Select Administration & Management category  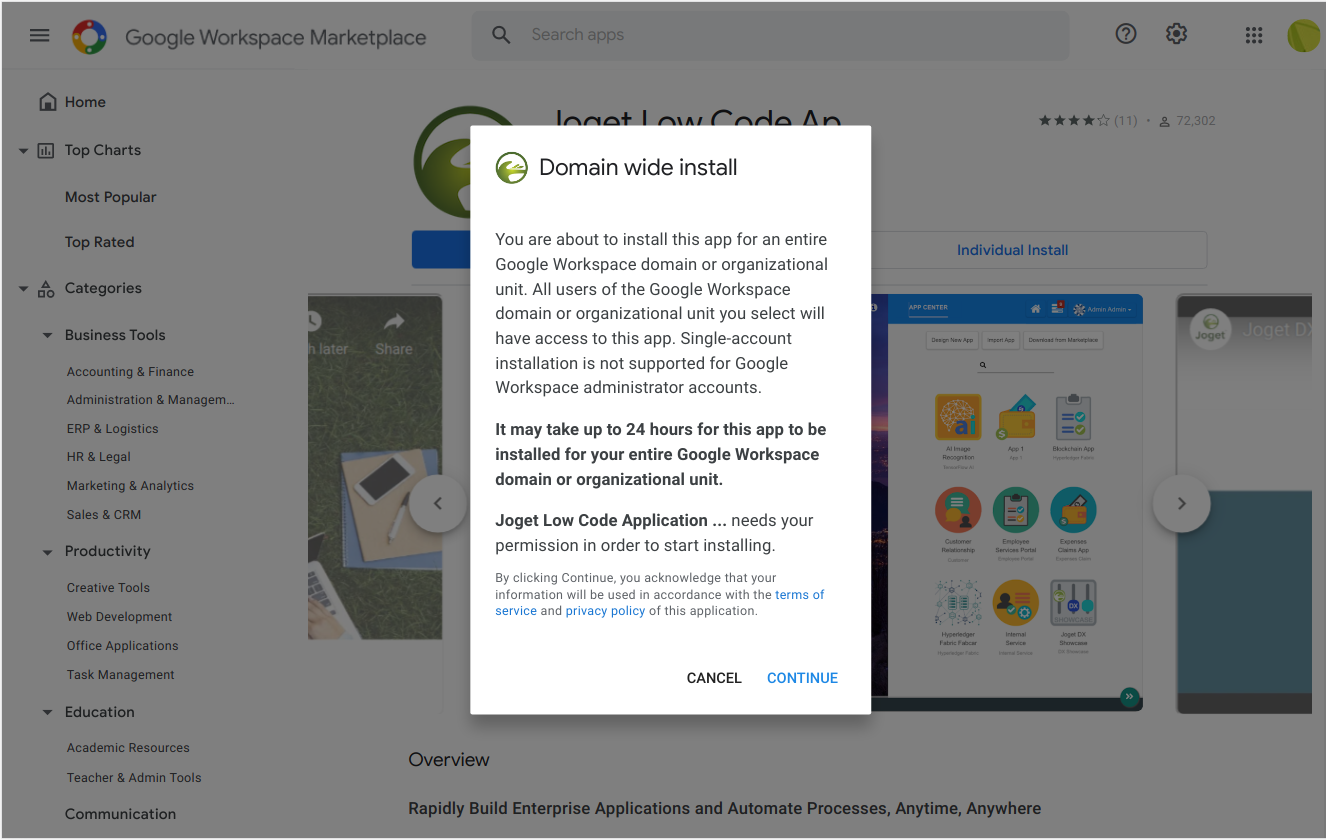(151, 400)
